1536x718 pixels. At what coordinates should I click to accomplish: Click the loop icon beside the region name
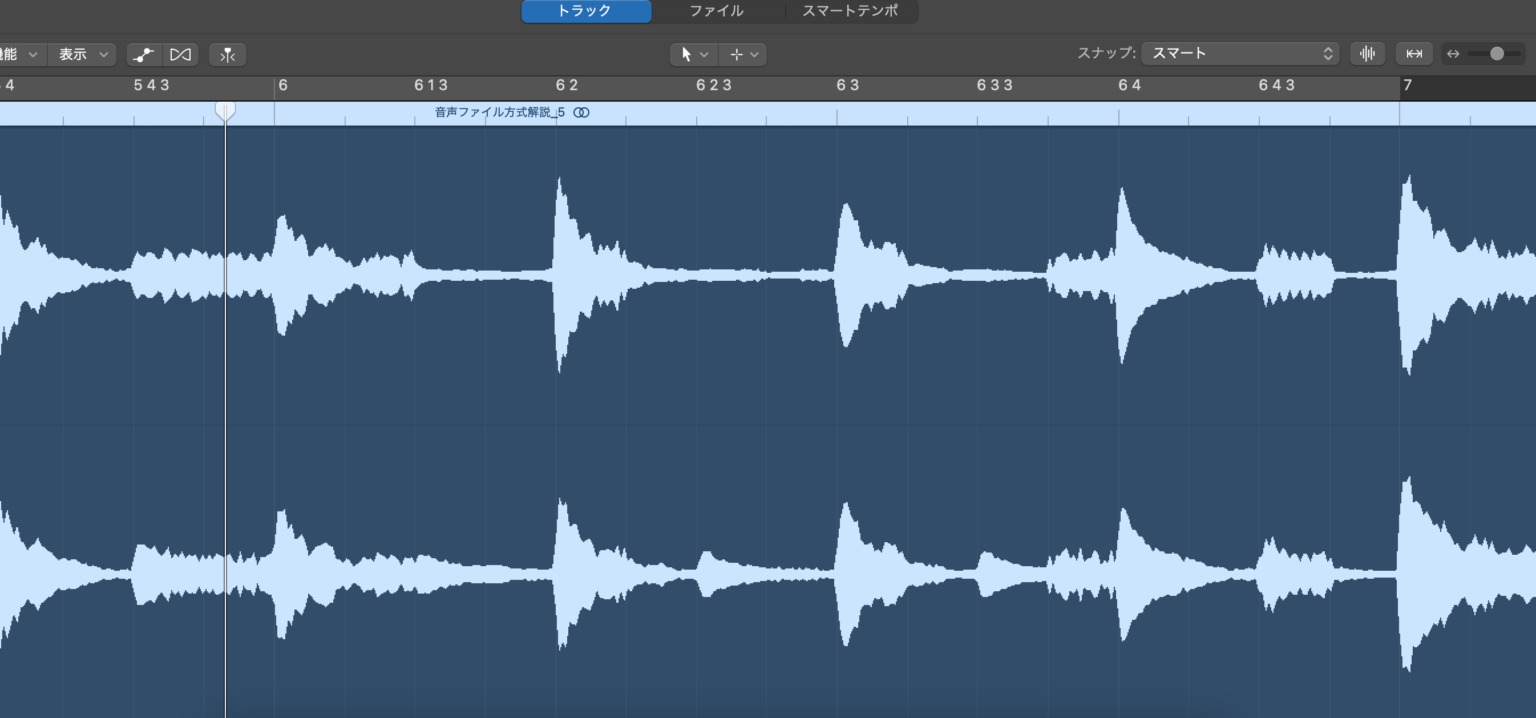tap(581, 113)
